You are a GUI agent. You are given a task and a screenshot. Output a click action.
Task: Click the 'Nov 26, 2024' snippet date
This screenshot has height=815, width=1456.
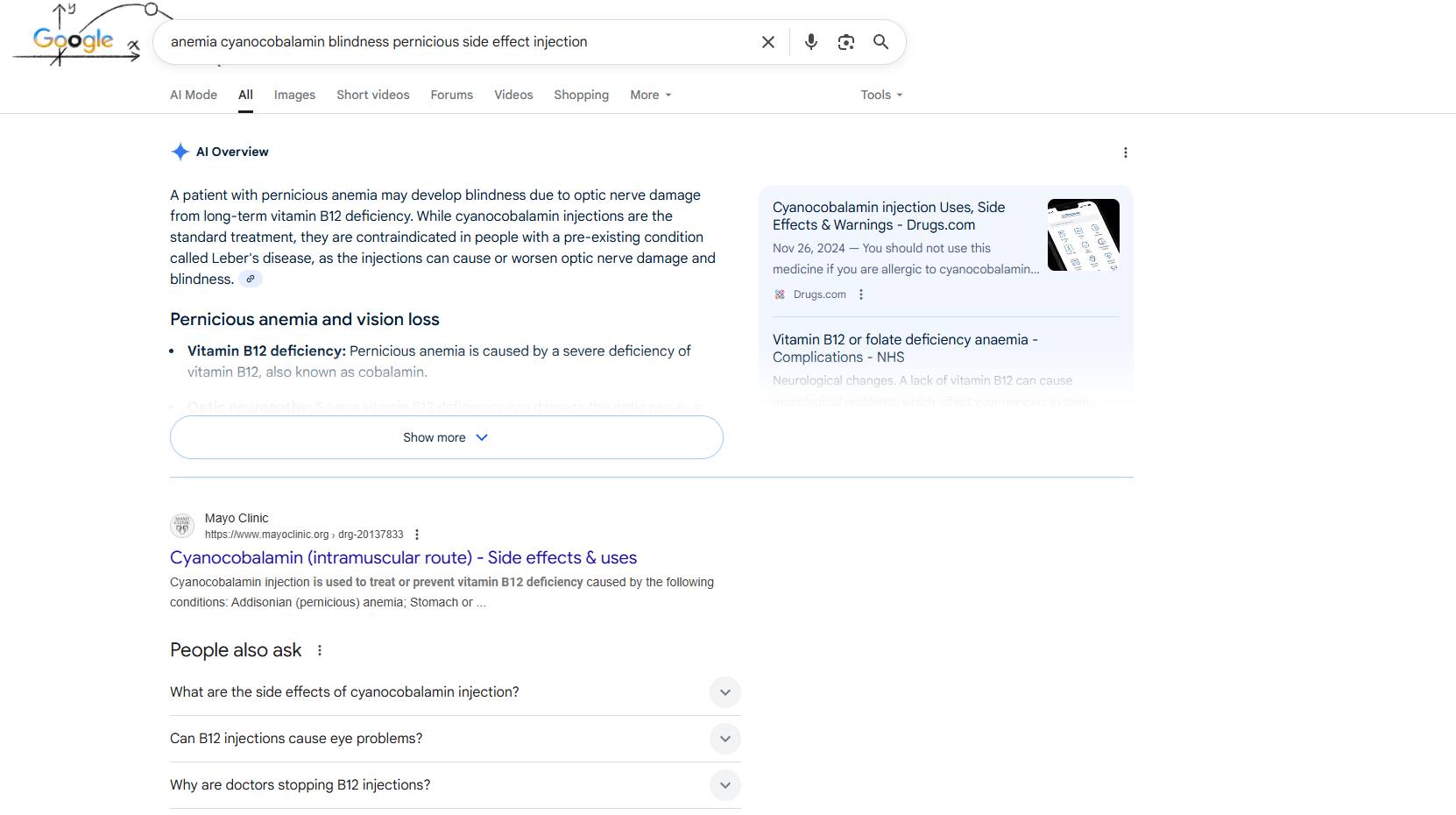click(809, 248)
